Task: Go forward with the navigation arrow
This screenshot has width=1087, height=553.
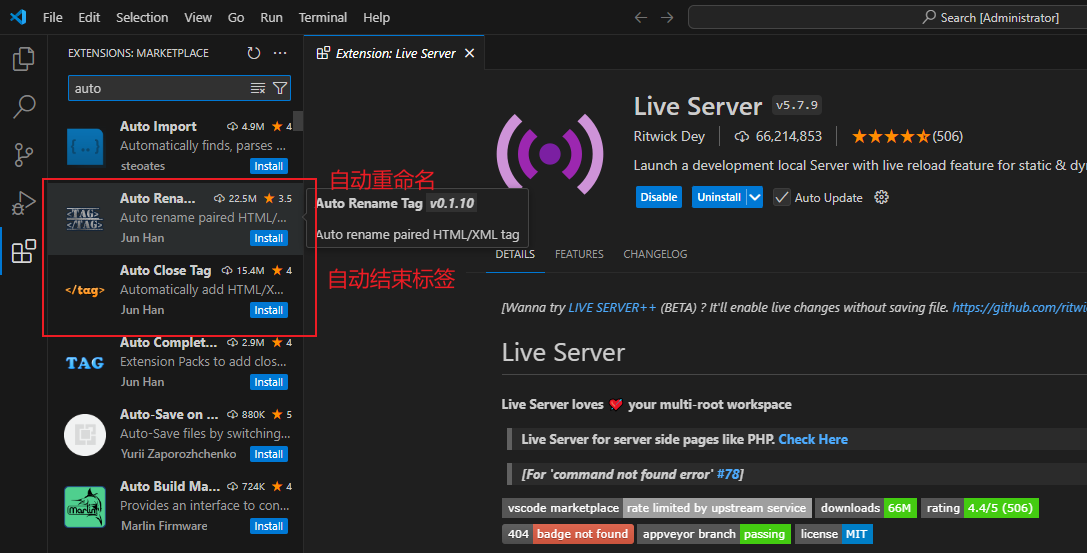Action: (667, 17)
